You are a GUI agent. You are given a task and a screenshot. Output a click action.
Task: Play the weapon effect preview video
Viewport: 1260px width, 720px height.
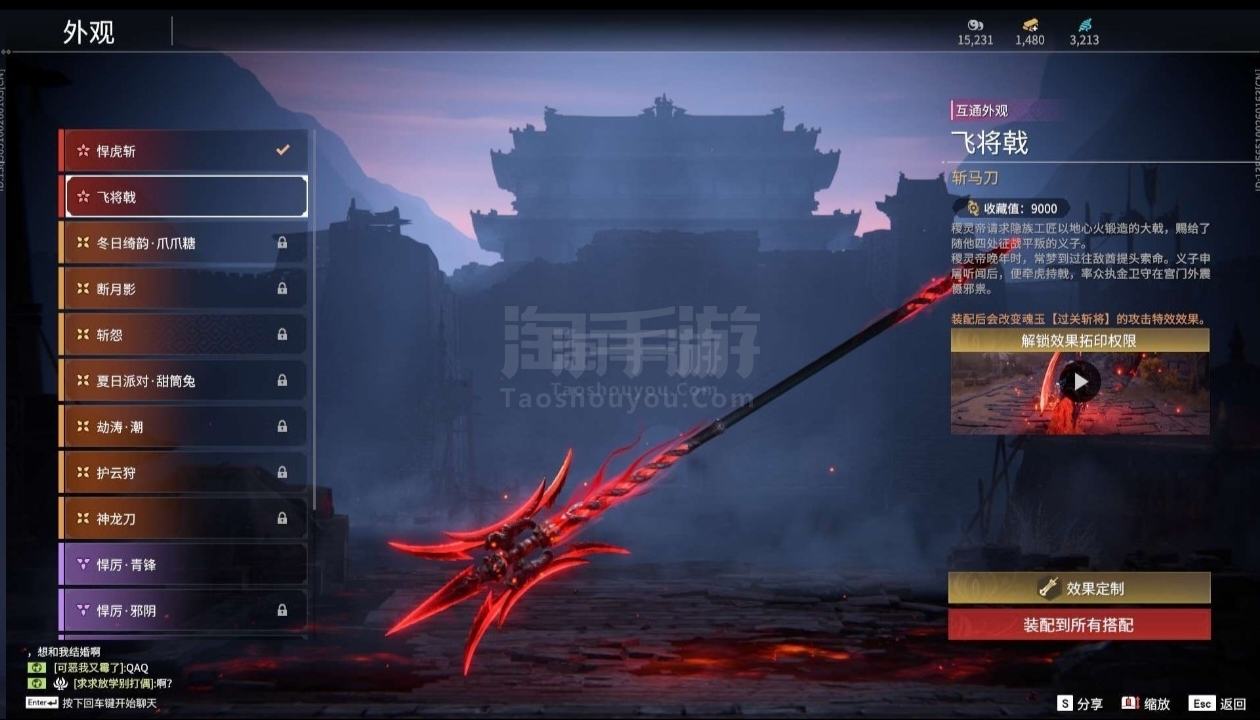[1080, 382]
